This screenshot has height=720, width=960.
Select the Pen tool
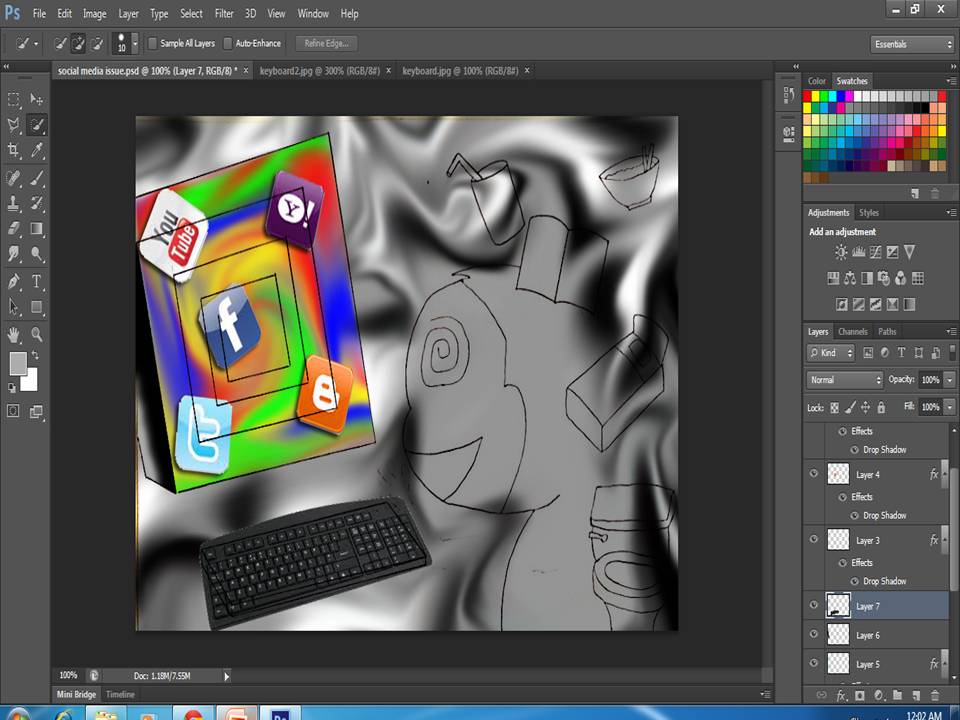[13, 282]
